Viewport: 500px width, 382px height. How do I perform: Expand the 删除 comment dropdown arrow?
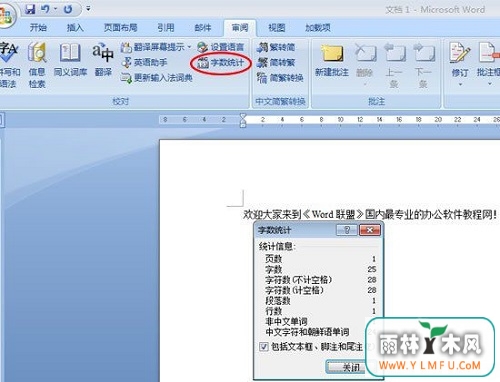click(x=365, y=84)
